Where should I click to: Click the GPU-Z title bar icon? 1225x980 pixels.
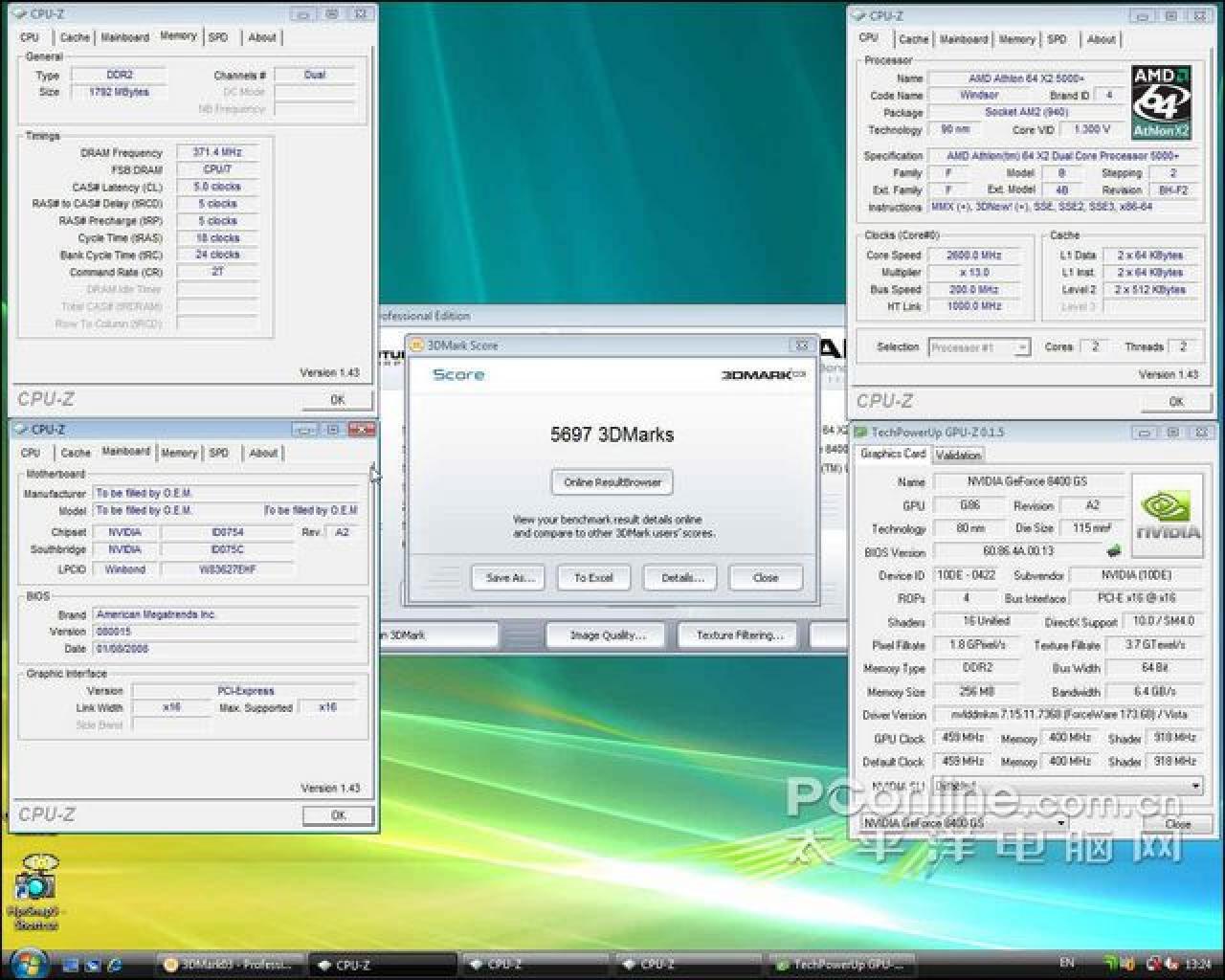pos(860,433)
